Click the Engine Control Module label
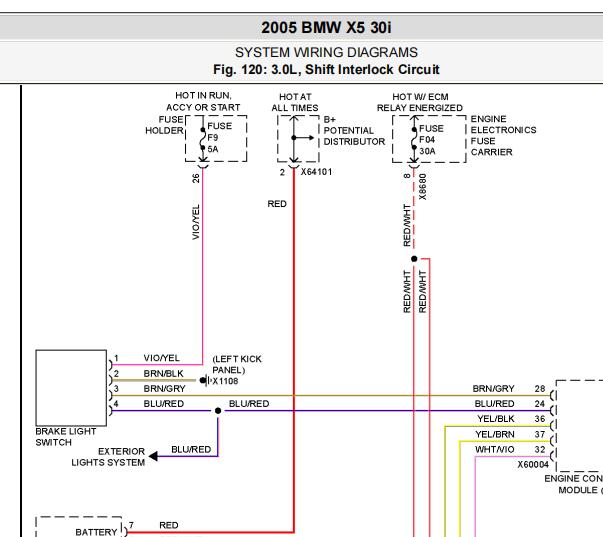Screen dimensions: 603x537 pyautogui.click(x=573, y=484)
